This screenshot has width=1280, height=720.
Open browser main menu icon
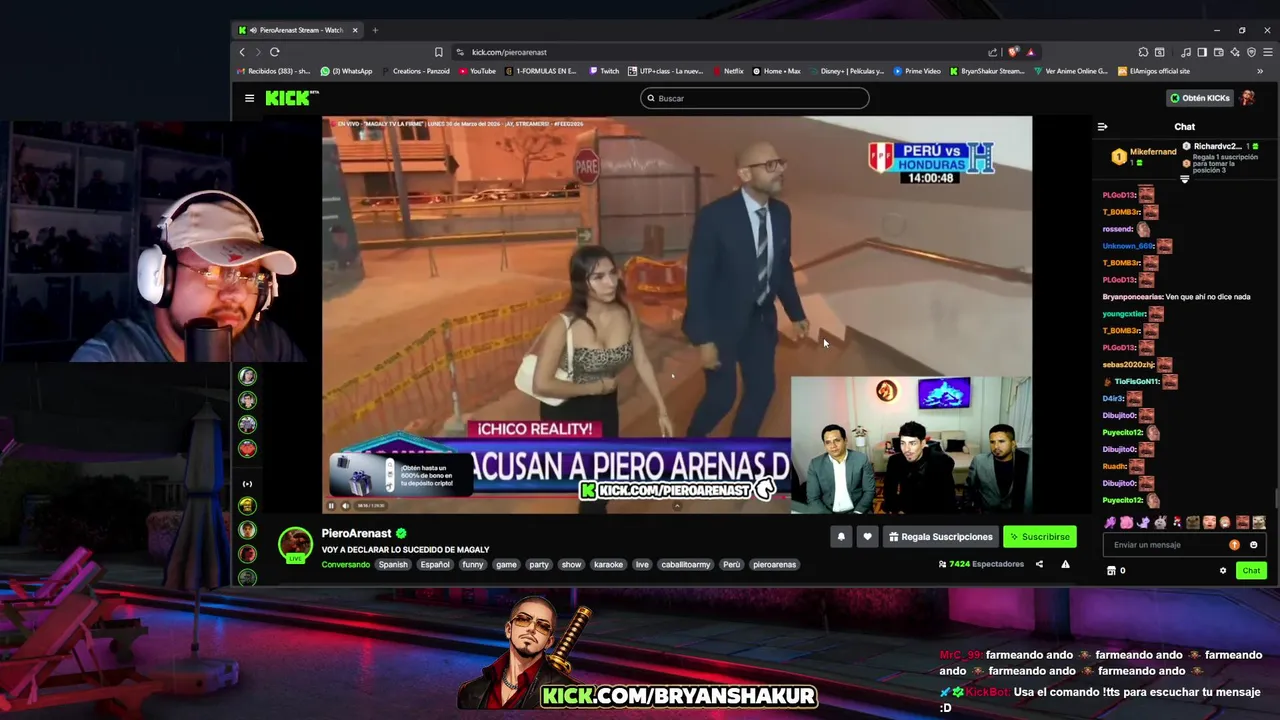1267,52
